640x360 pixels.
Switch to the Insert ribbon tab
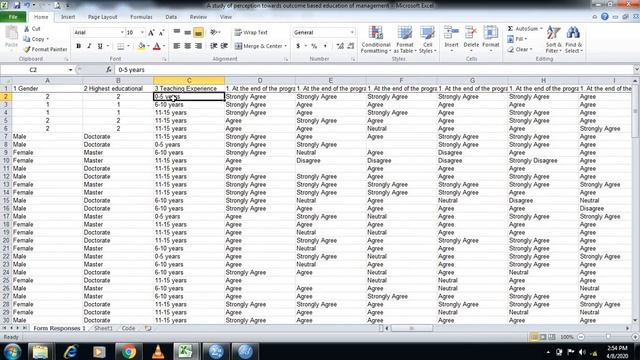point(68,17)
